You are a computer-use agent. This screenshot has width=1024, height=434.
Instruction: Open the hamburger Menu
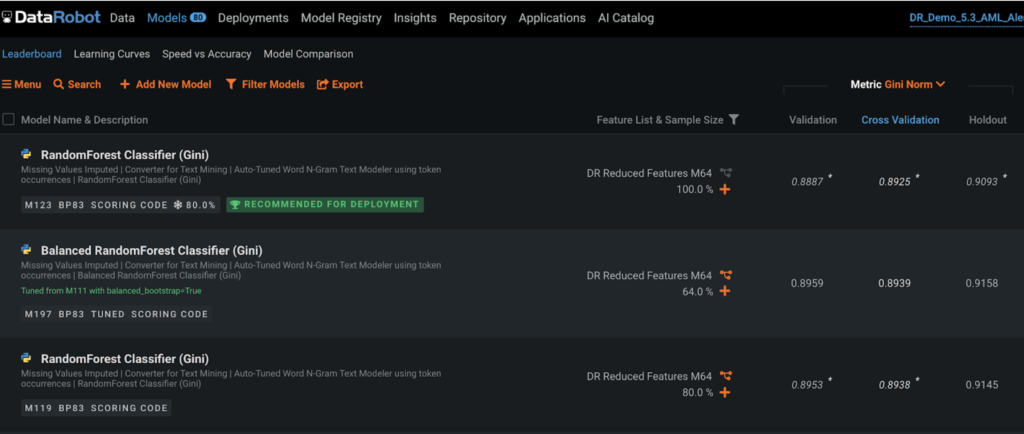(22, 84)
